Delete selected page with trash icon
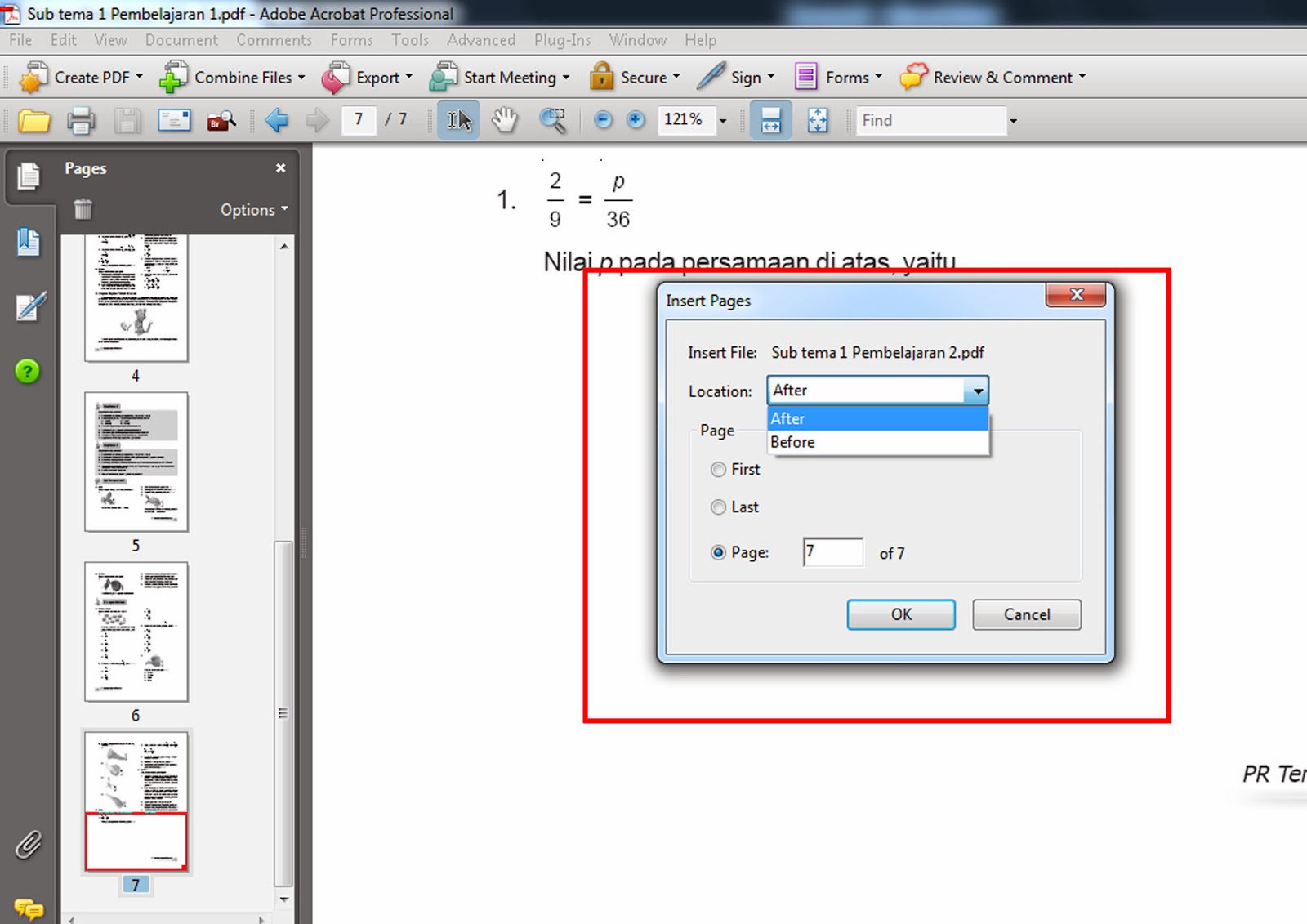Screen dimensions: 1307x924 (83, 209)
